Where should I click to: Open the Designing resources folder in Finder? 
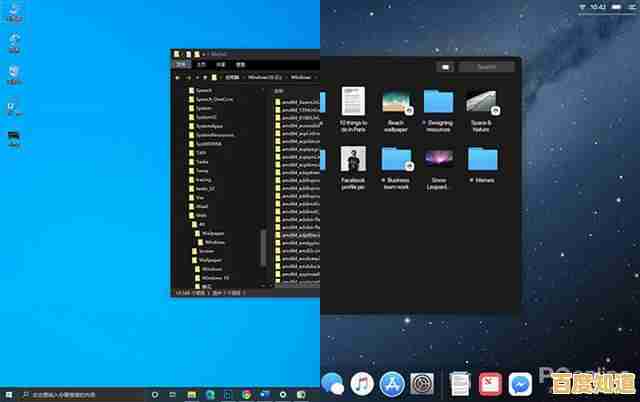438,111
